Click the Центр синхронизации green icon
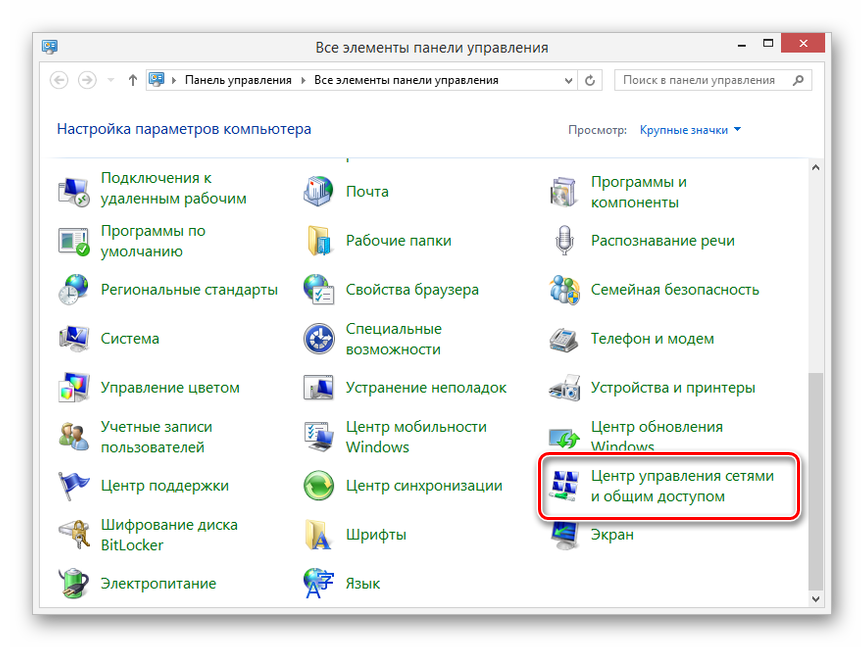Screen dimensions: 864x647 [318, 486]
